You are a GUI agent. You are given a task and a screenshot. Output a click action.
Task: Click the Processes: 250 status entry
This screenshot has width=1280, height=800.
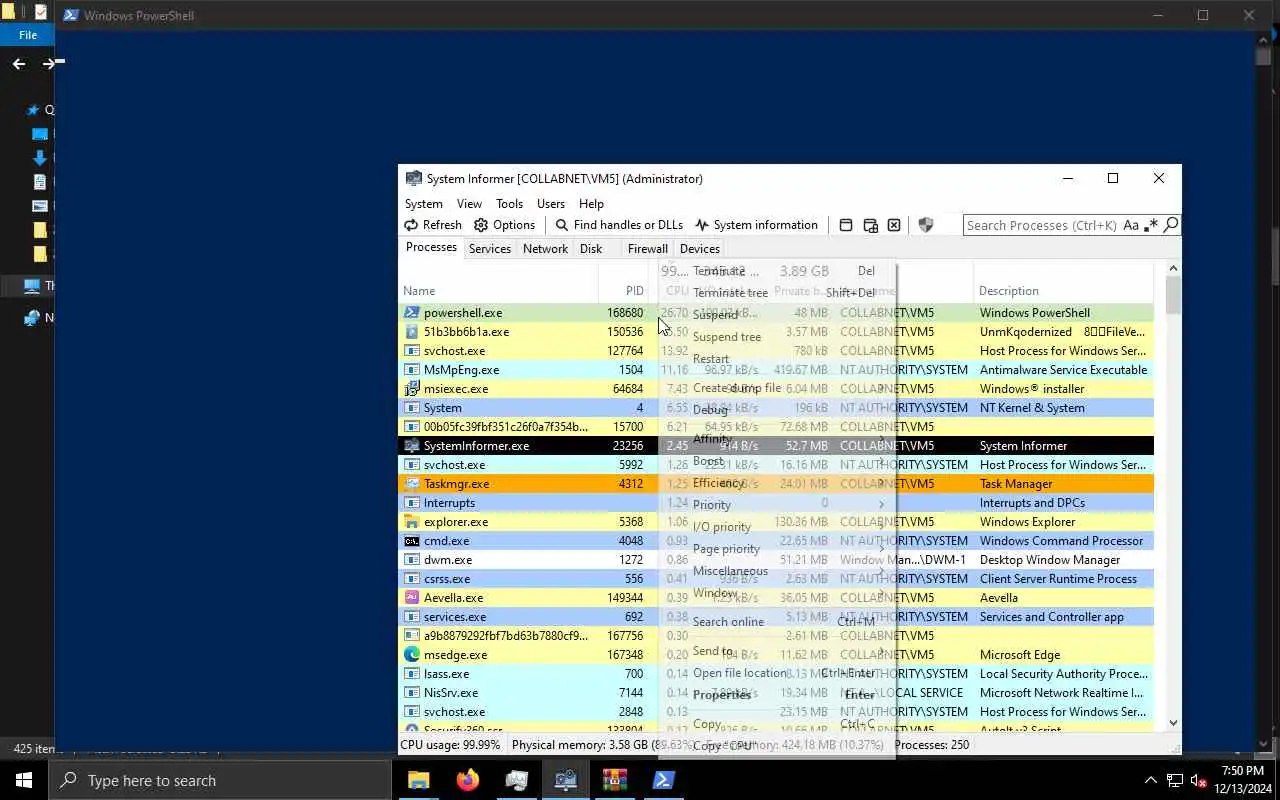pyautogui.click(x=932, y=745)
